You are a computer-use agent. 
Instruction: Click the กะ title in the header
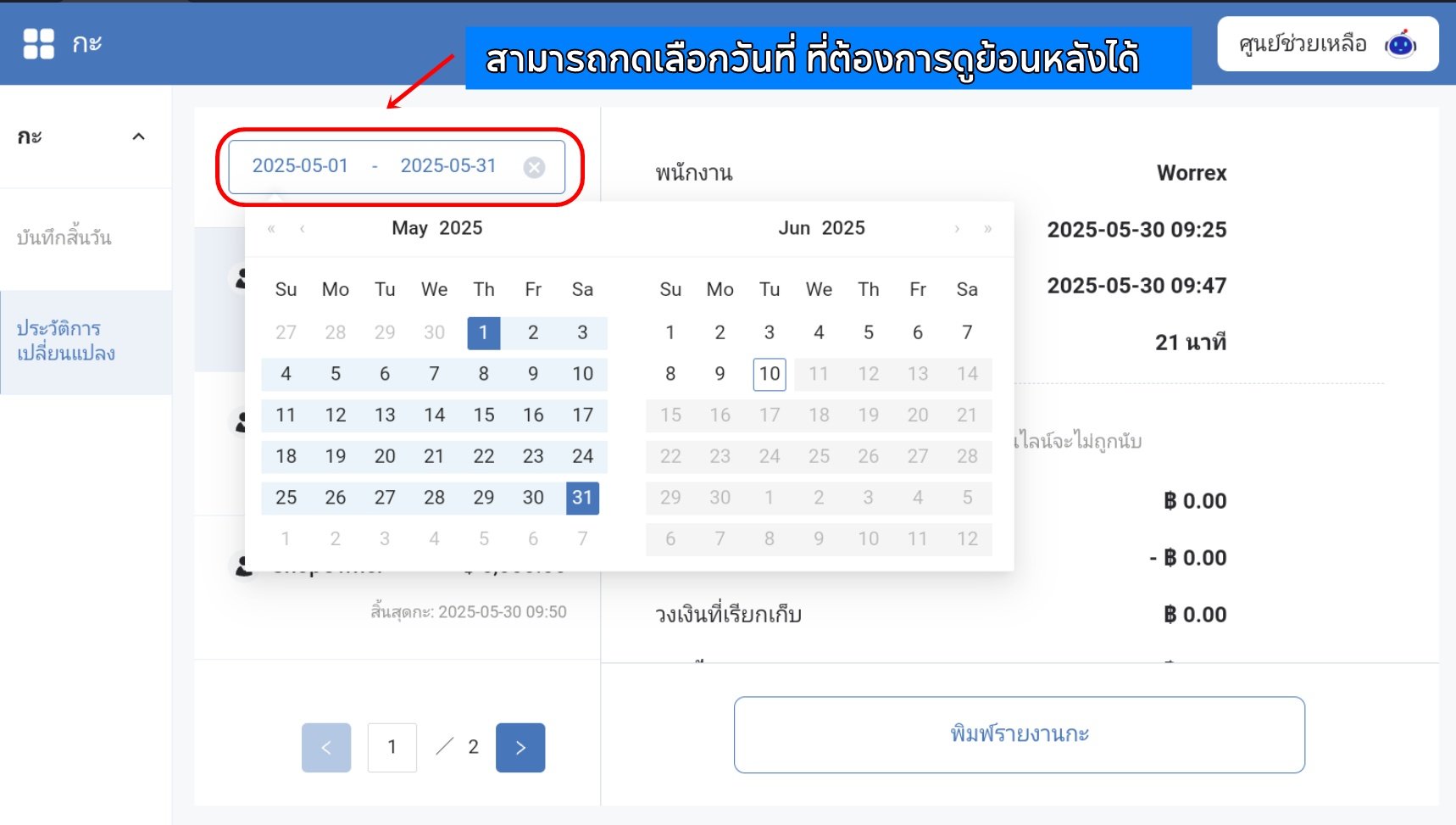(87, 43)
